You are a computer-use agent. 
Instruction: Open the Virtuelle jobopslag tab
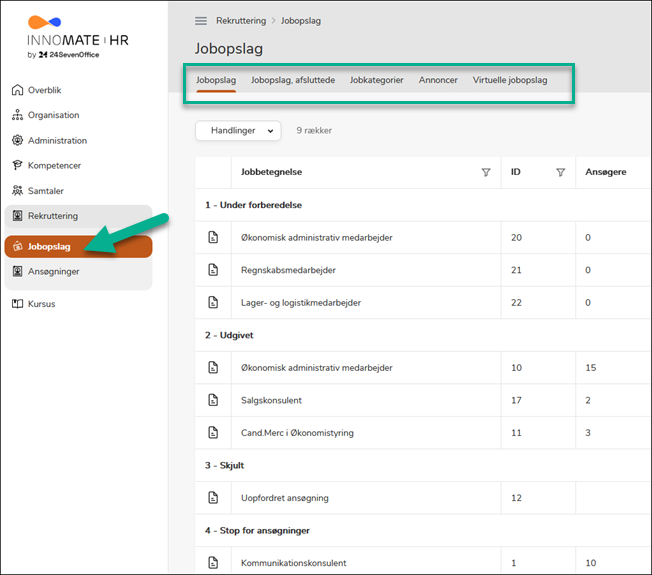[x=510, y=80]
